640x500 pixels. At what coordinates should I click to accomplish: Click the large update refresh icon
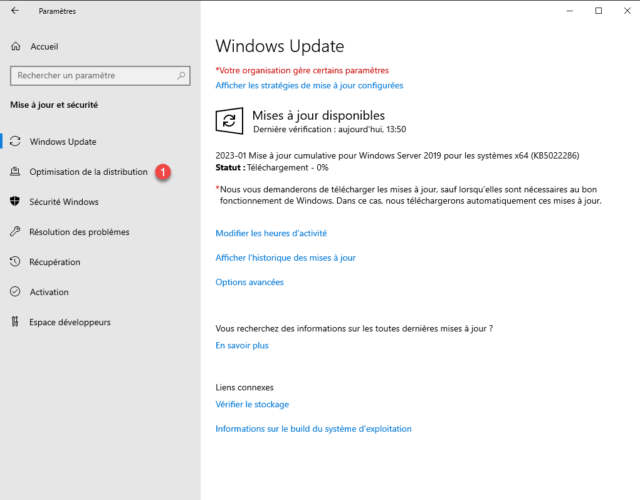(x=229, y=121)
